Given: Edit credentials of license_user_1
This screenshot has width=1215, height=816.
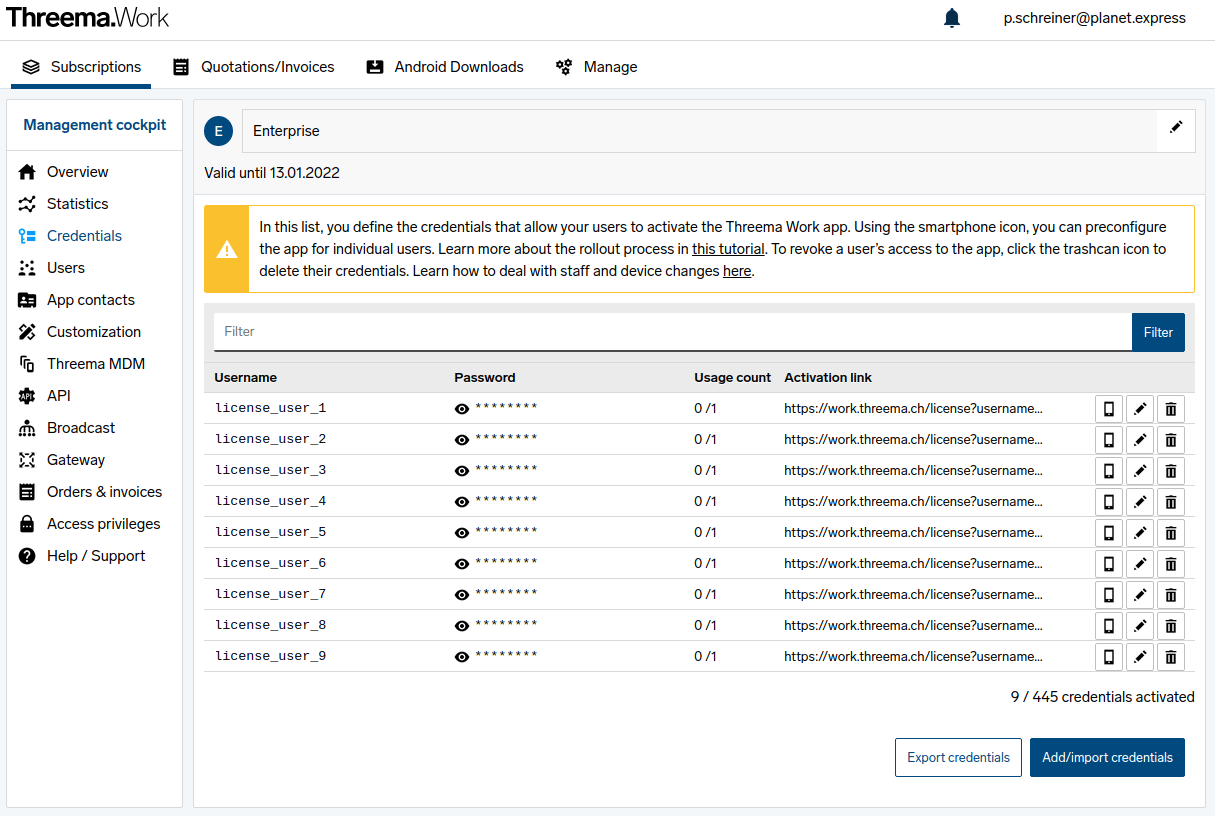Looking at the screenshot, I should (x=1139, y=408).
